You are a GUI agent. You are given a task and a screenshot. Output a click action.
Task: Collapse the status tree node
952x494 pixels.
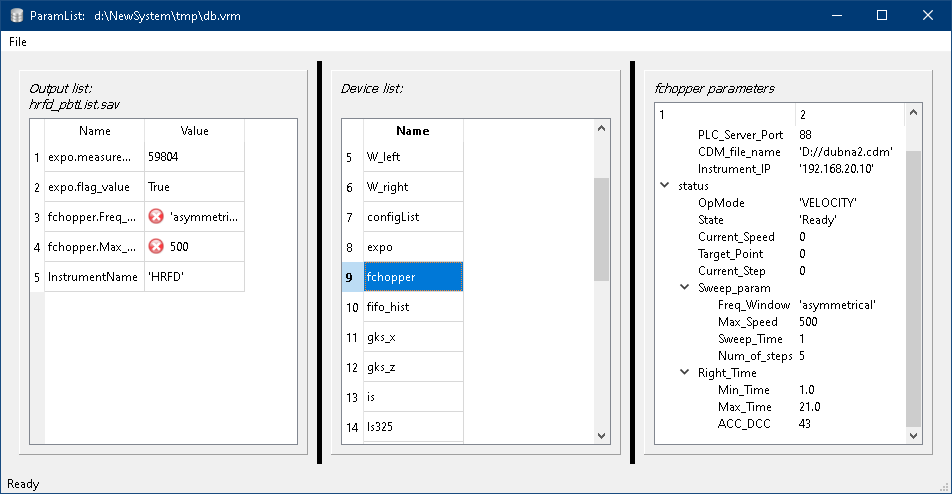tap(665, 186)
